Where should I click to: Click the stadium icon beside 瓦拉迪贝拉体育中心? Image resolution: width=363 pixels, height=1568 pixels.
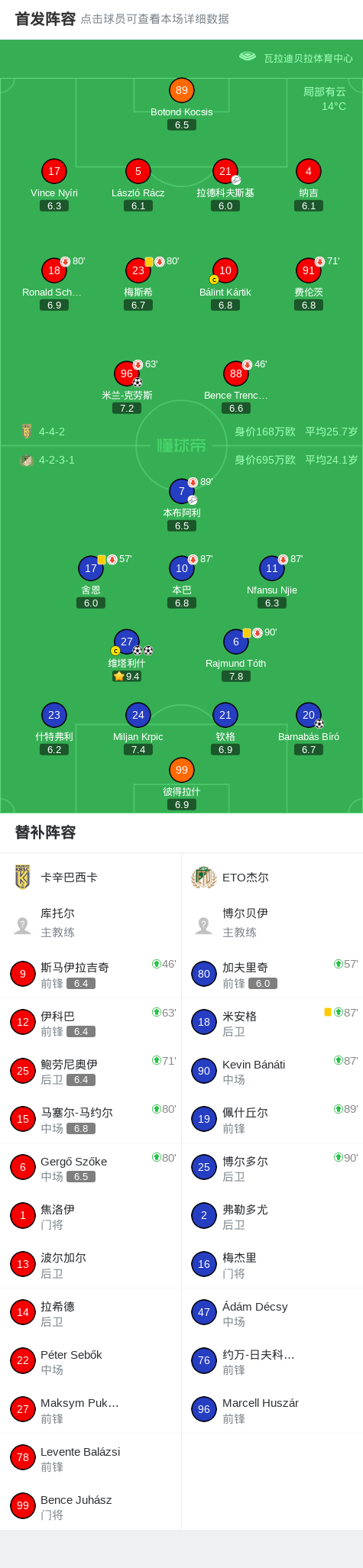click(x=247, y=57)
